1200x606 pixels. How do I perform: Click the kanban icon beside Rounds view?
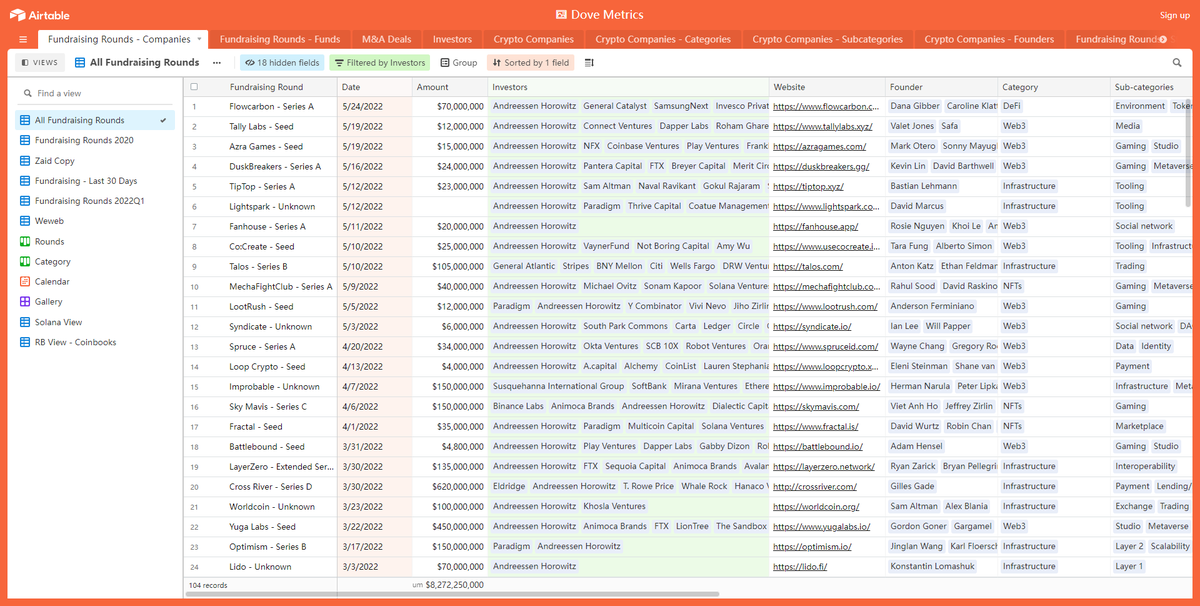25,241
